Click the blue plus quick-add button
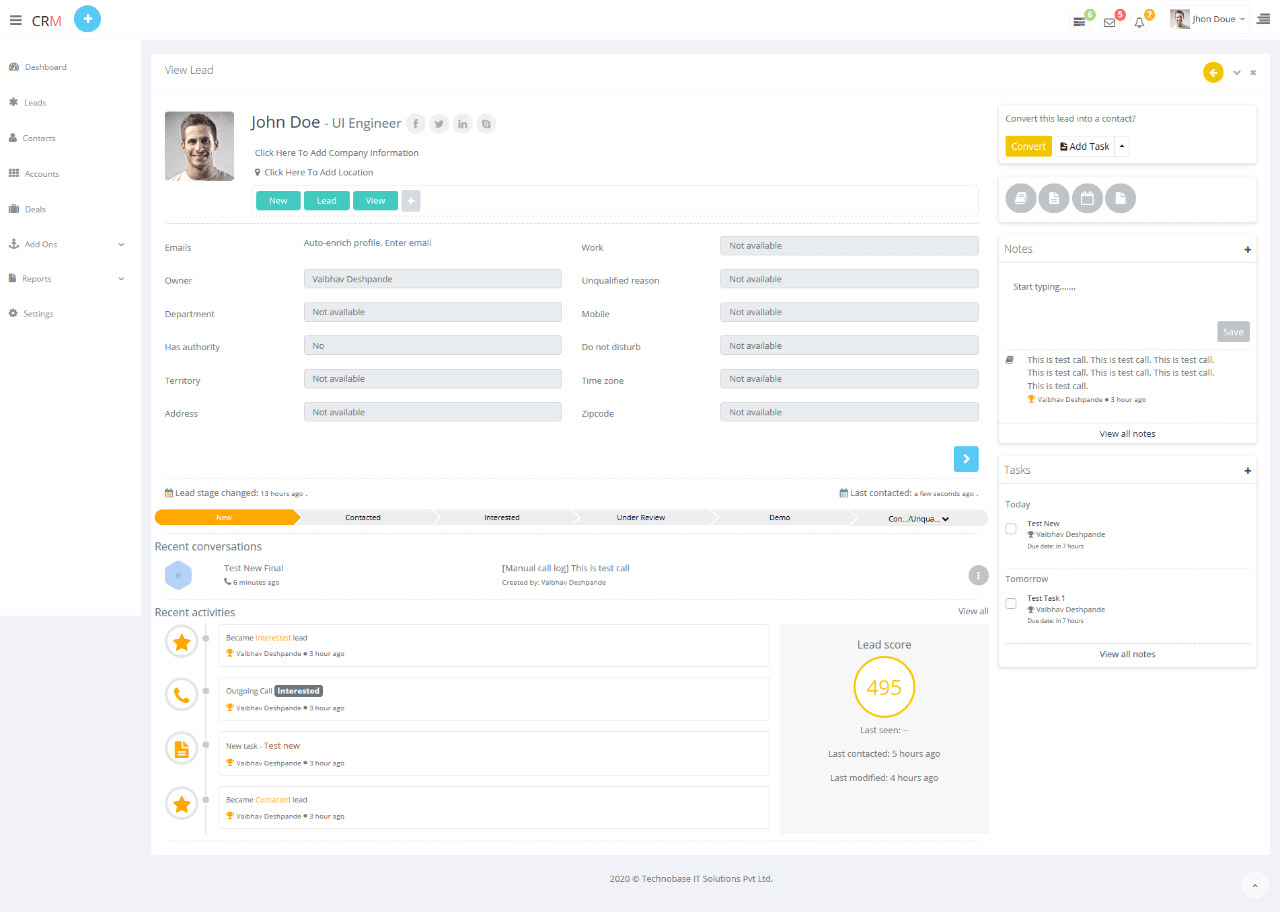The height and width of the screenshot is (912, 1280). pos(88,19)
